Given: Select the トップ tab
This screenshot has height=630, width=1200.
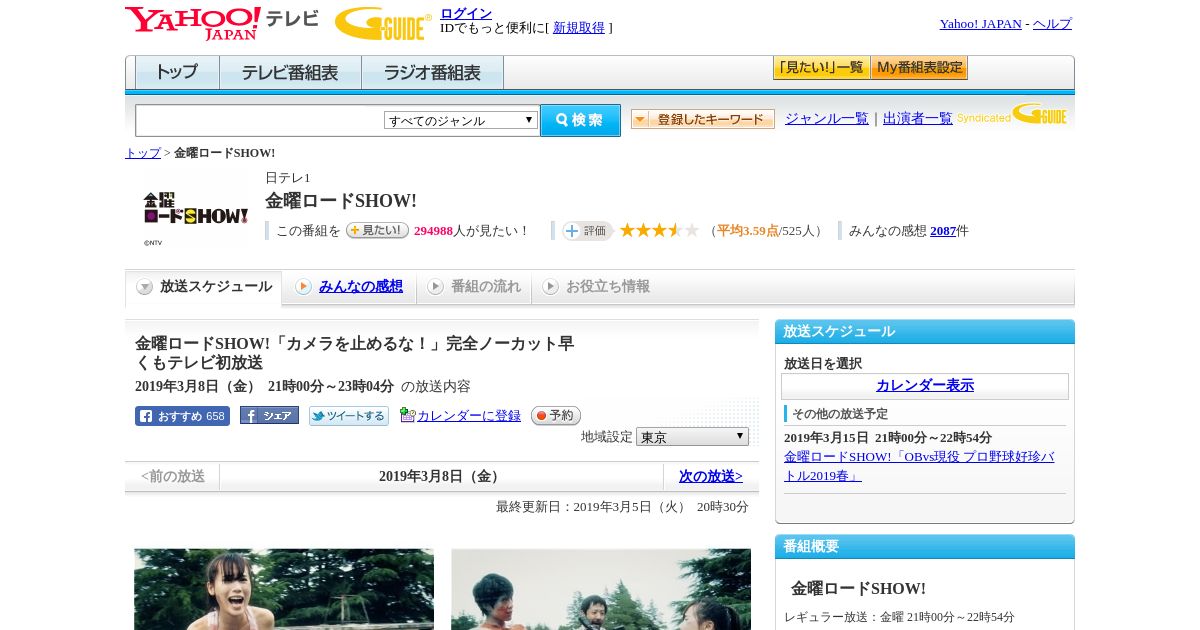Looking at the screenshot, I should pyautogui.click(x=177, y=72).
